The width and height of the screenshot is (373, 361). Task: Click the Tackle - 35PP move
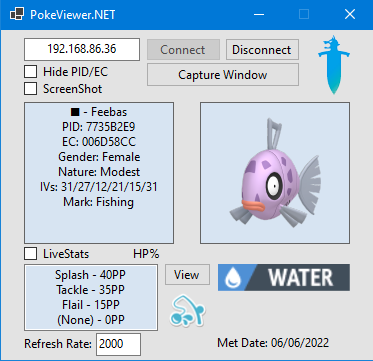(90, 290)
